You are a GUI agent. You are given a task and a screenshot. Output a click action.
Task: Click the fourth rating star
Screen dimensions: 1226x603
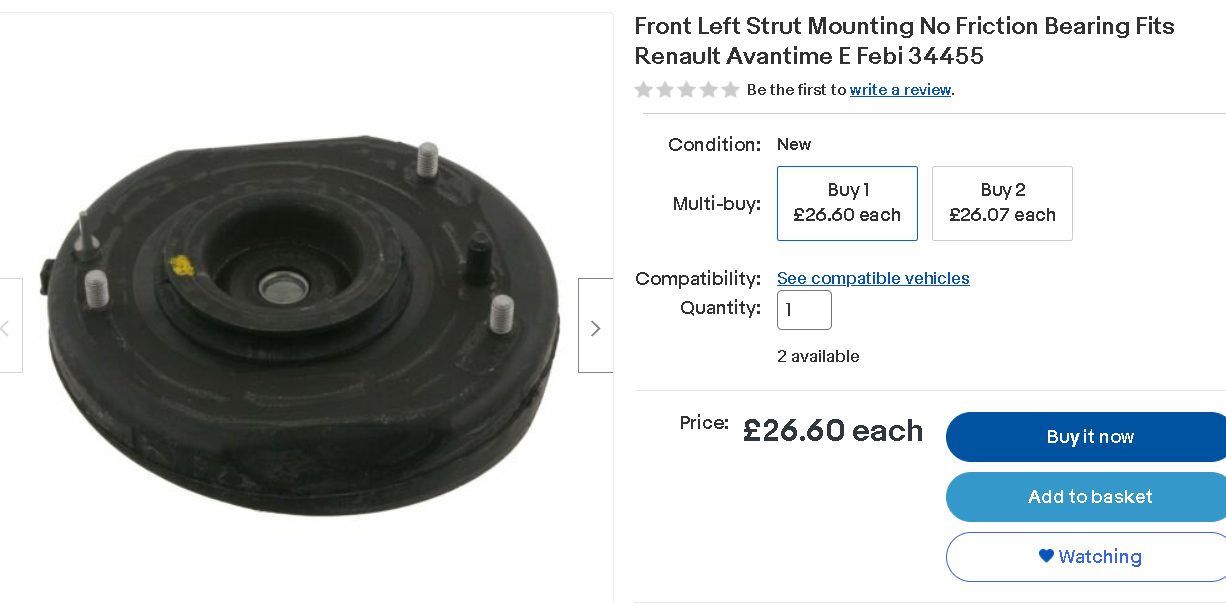(x=709, y=90)
